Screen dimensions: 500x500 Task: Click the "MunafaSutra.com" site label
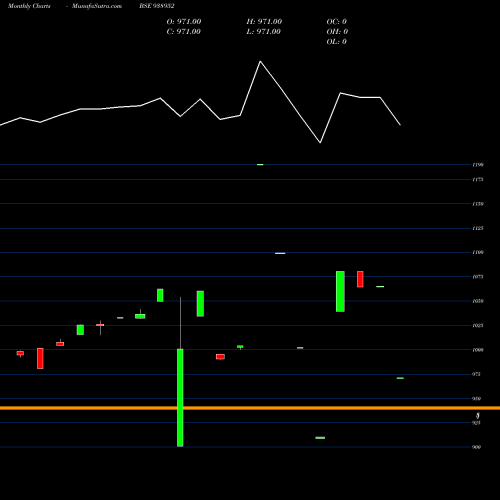[97, 6]
